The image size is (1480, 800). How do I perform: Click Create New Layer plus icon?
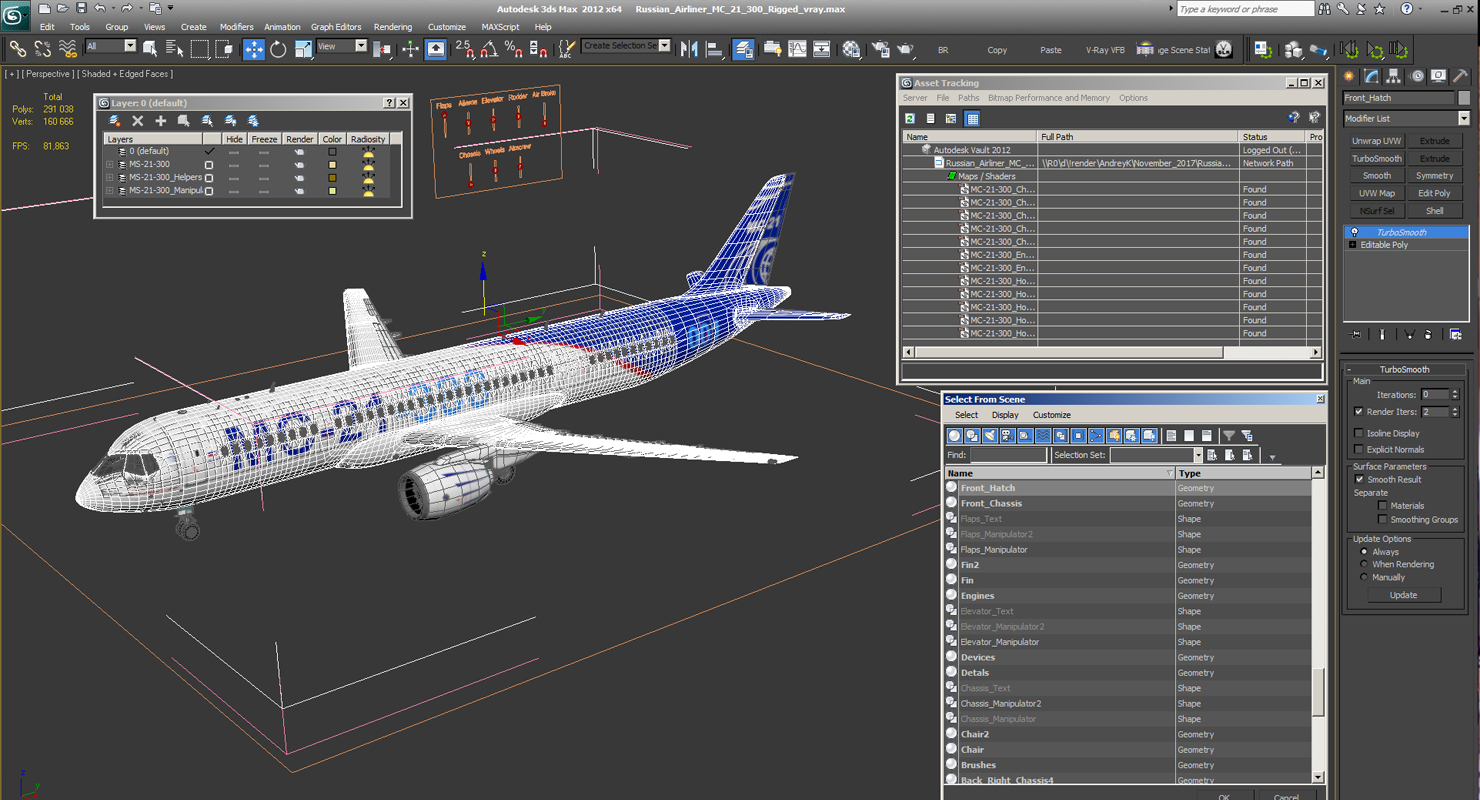[x=160, y=121]
